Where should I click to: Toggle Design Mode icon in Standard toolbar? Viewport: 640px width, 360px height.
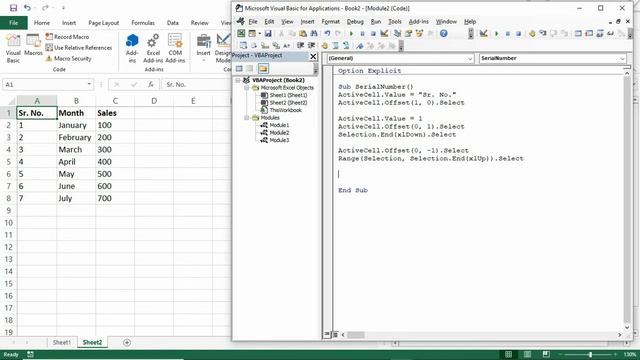[384, 33]
